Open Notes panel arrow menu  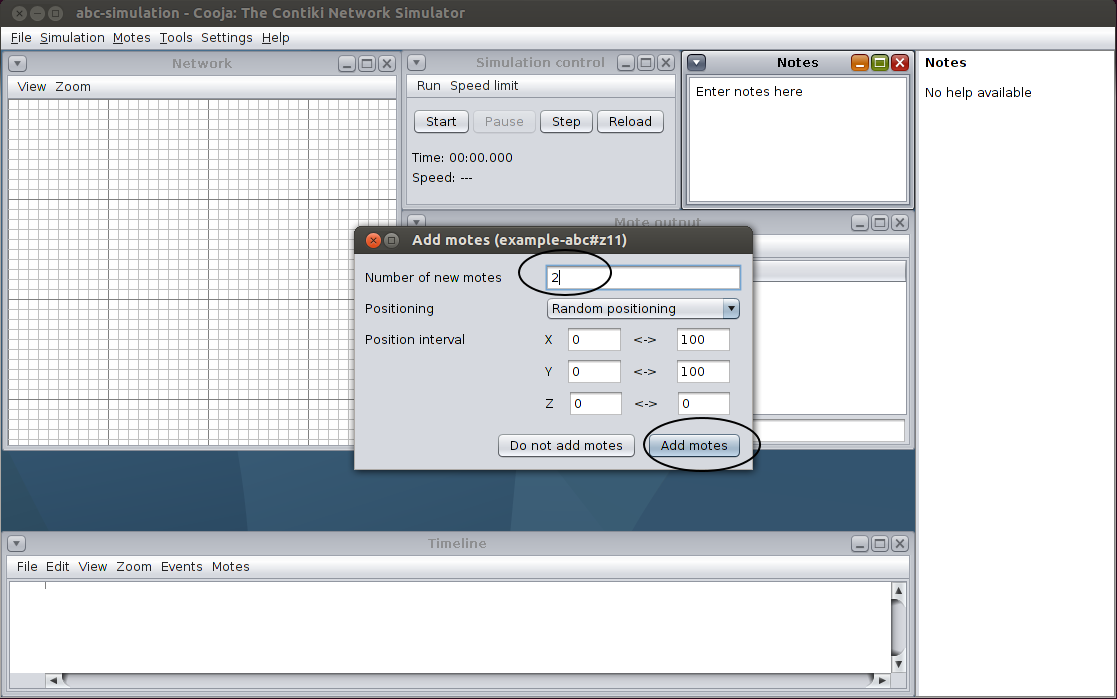point(697,63)
